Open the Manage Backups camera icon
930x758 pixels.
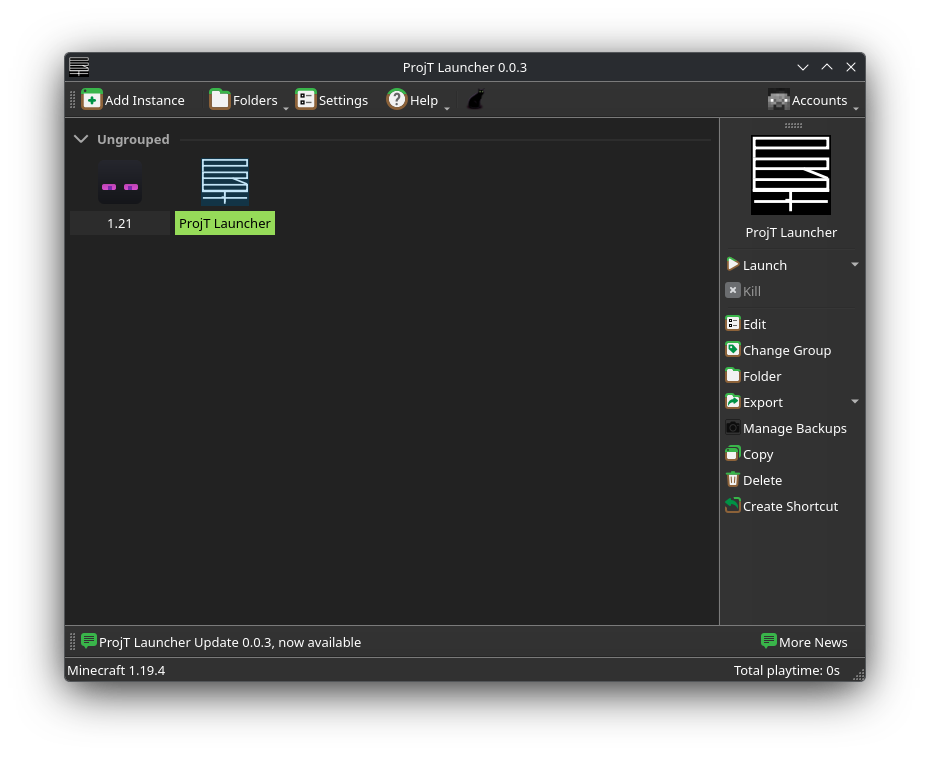pos(733,427)
